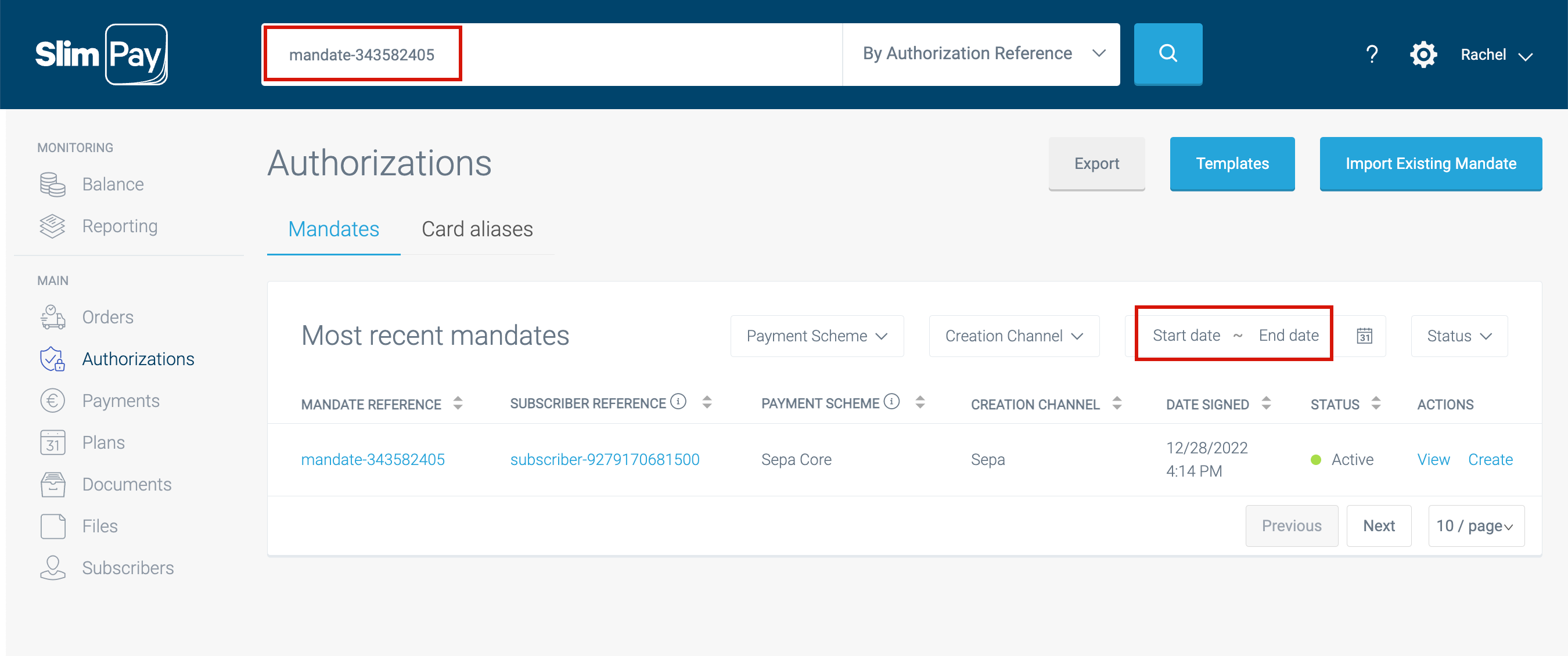Sort by Creation Channel column arrows

coord(1117,403)
